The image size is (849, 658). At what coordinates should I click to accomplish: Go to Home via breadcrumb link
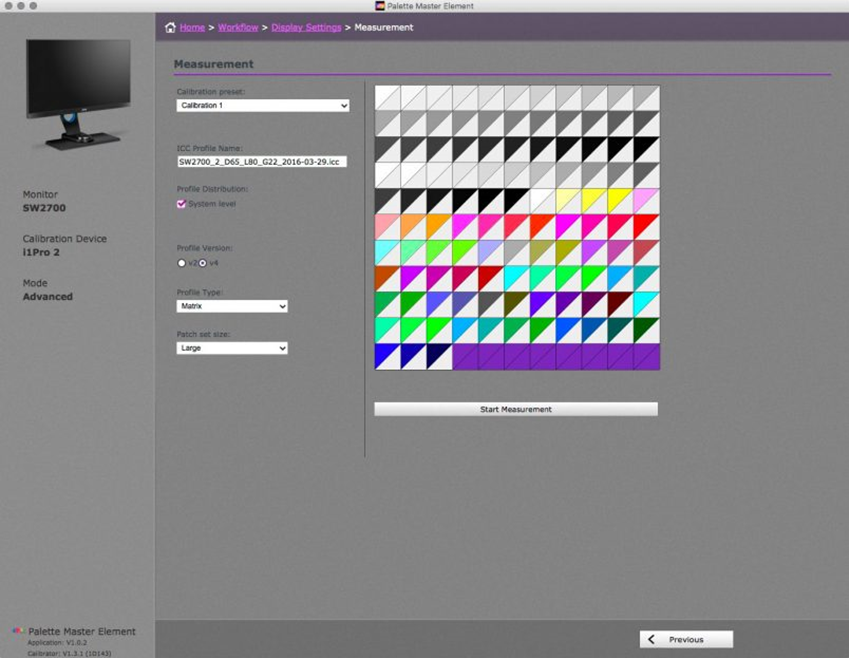[192, 28]
